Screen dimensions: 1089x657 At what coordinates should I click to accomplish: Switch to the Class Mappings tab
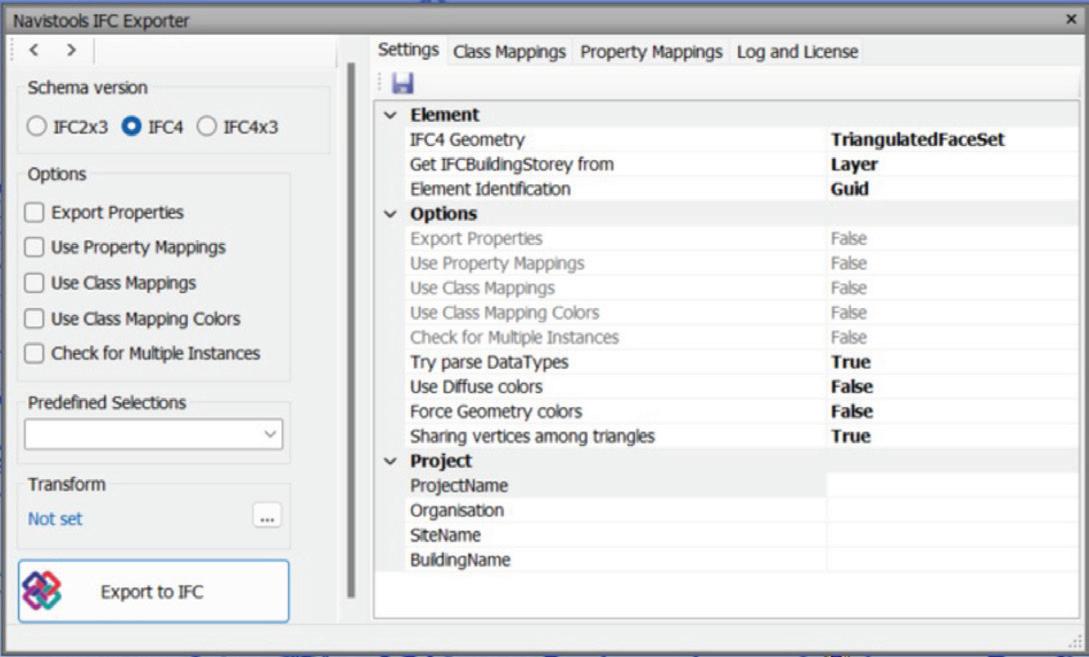pos(509,52)
